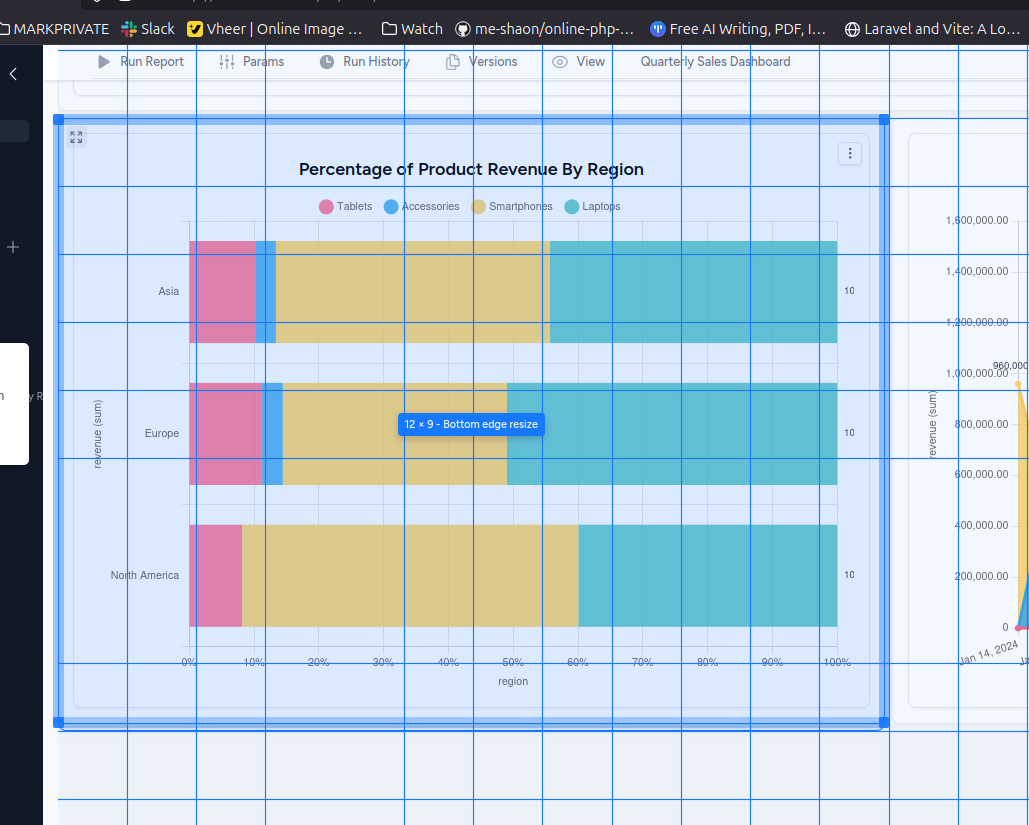
Task: Open the me-shaon/online-php GitHub bookmark
Action: pyautogui.click(x=545, y=29)
